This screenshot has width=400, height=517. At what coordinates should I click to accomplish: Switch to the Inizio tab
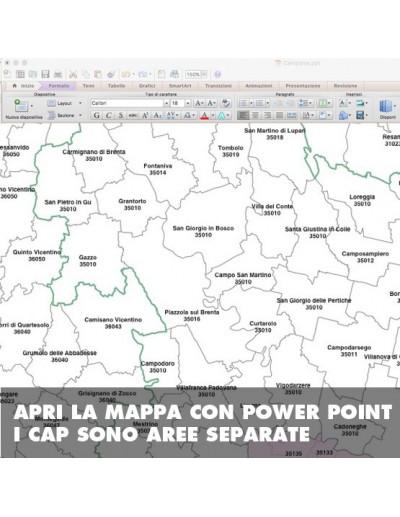tap(24, 86)
